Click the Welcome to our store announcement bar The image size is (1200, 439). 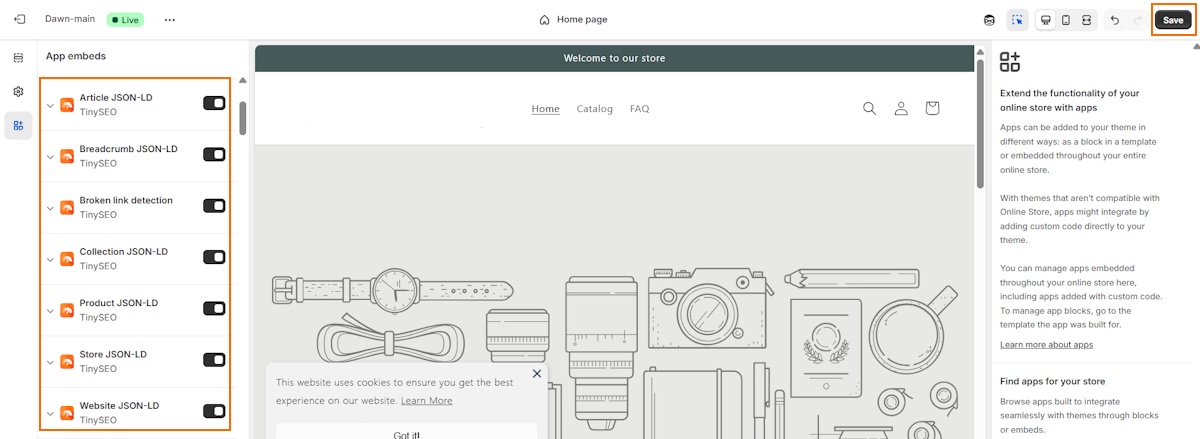[x=614, y=58]
